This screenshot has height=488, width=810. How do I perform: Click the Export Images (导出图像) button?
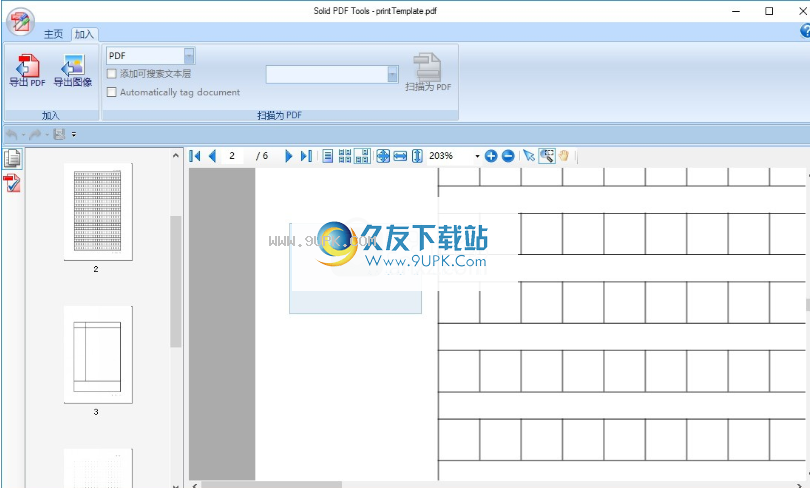(73, 70)
